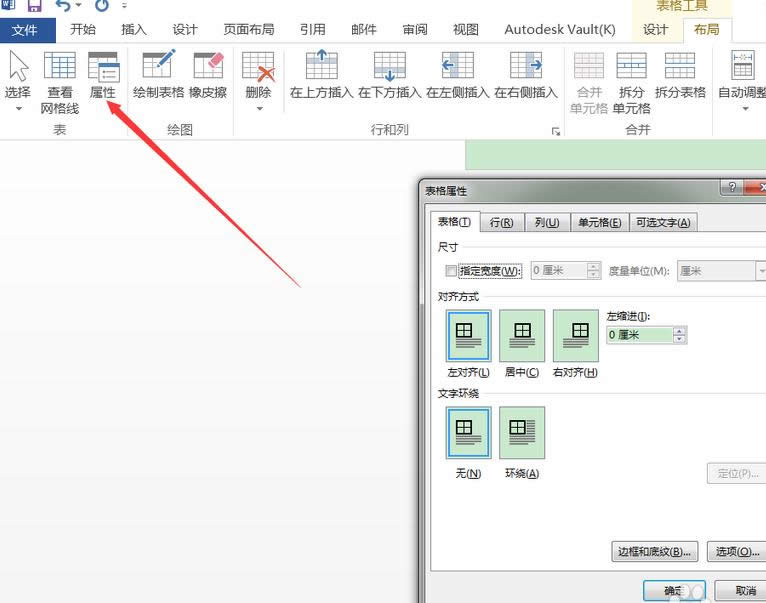Image resolution: width=766 pixels, height=603 pixels.
Task: Click Split Cells (拆分单元格)
Action: pyautogui.click(x=631, y=83)
